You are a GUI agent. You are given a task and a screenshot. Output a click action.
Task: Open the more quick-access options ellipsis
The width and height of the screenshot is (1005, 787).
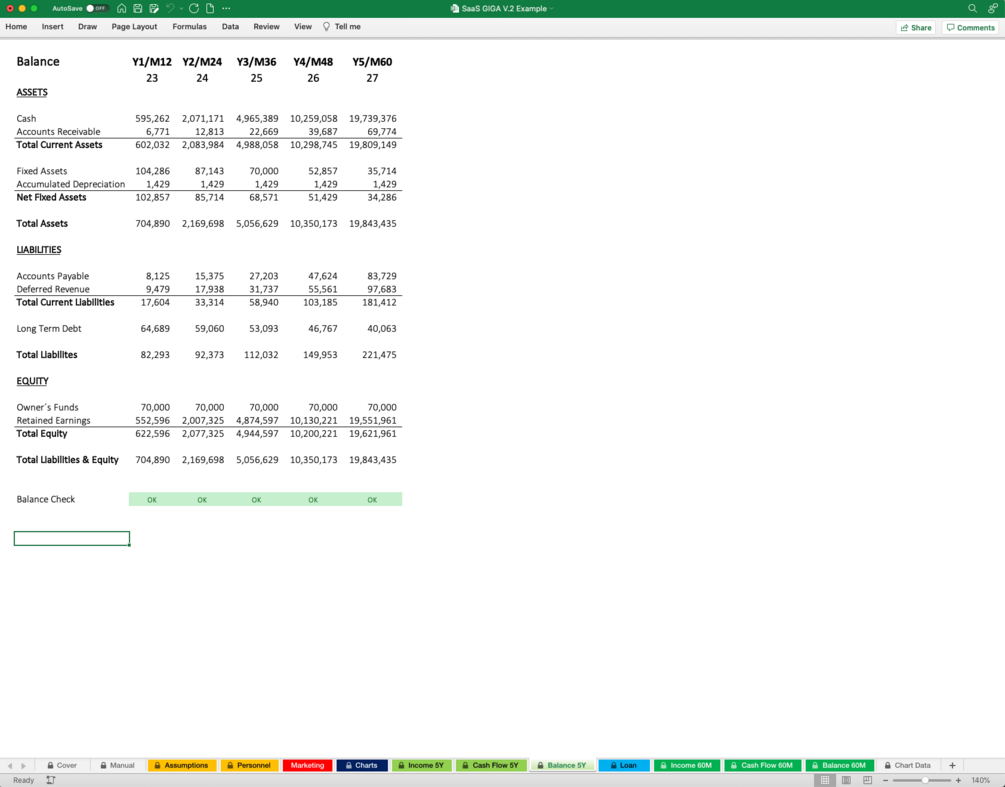click(x=226, y=8)
